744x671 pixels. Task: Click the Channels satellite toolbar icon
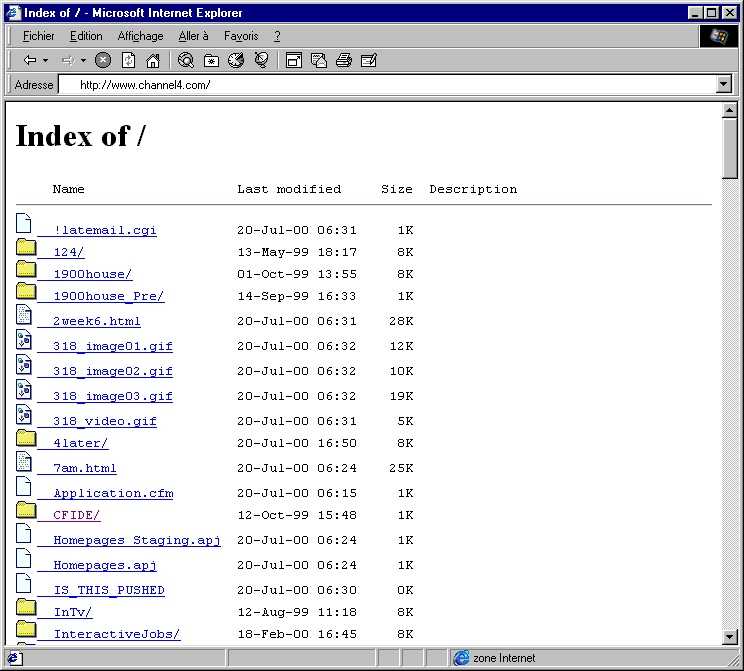pyautogui.click(x=261, y=60)
